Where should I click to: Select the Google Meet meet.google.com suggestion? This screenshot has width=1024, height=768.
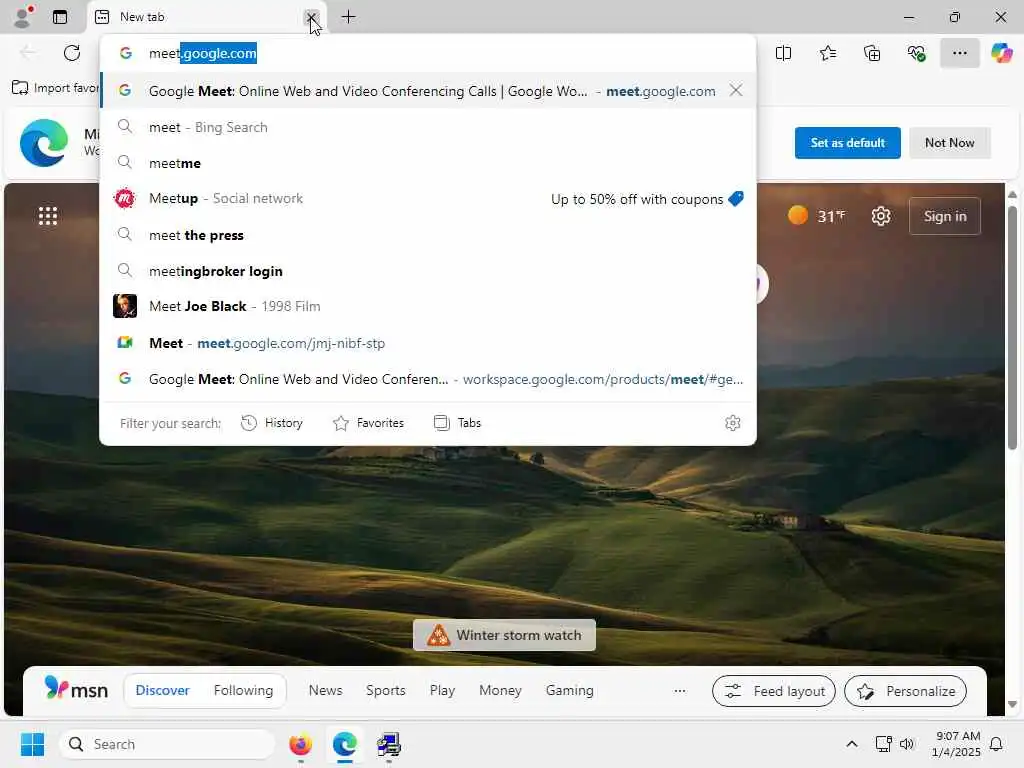pyautogui.click(x=428, y=91)
